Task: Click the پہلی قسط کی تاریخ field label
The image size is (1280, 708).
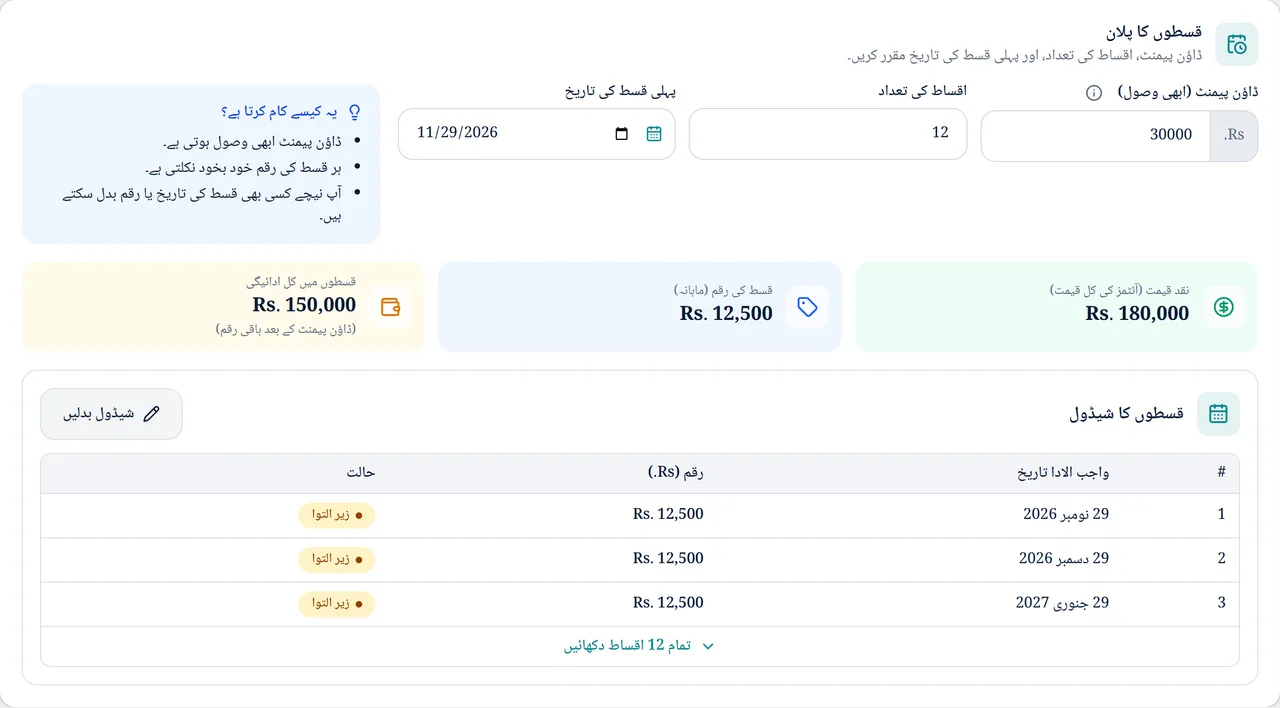Action: click(x=621, y=91)
